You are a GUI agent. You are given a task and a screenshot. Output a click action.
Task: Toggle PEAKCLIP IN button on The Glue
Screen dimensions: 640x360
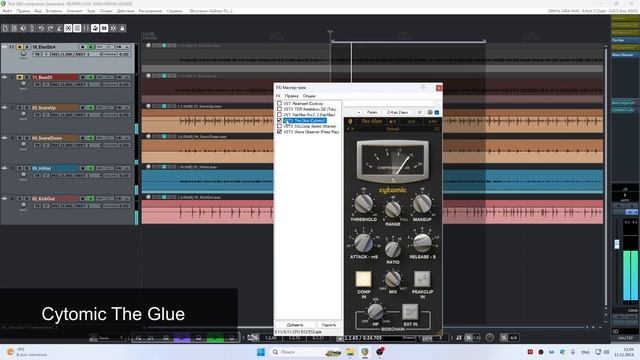422,279
